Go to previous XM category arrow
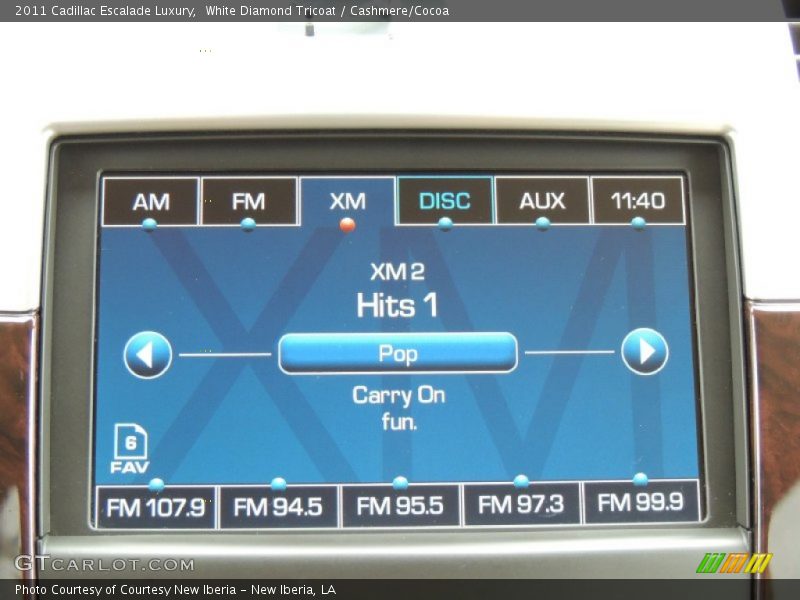The image size is (800, 600). pos(148,355)
